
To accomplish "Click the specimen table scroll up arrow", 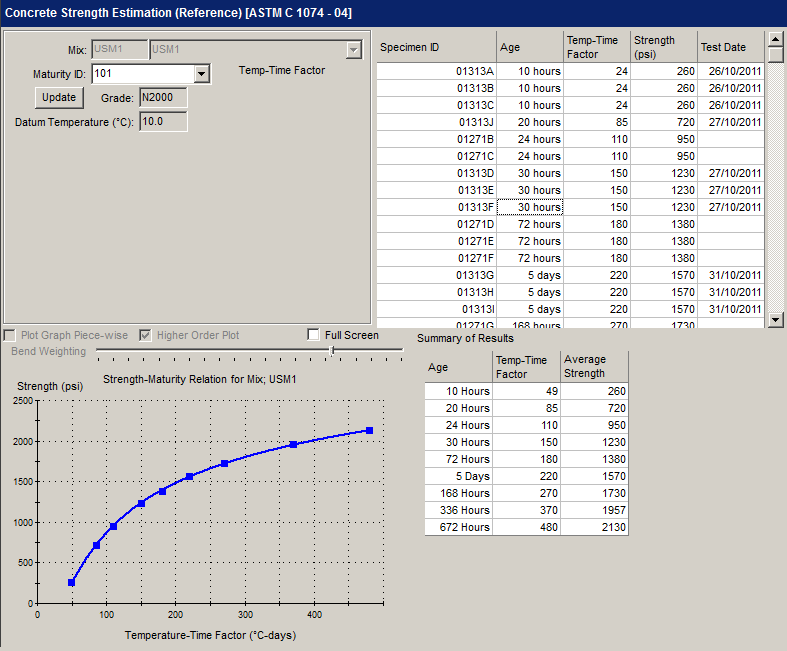I will click(774, 39).
